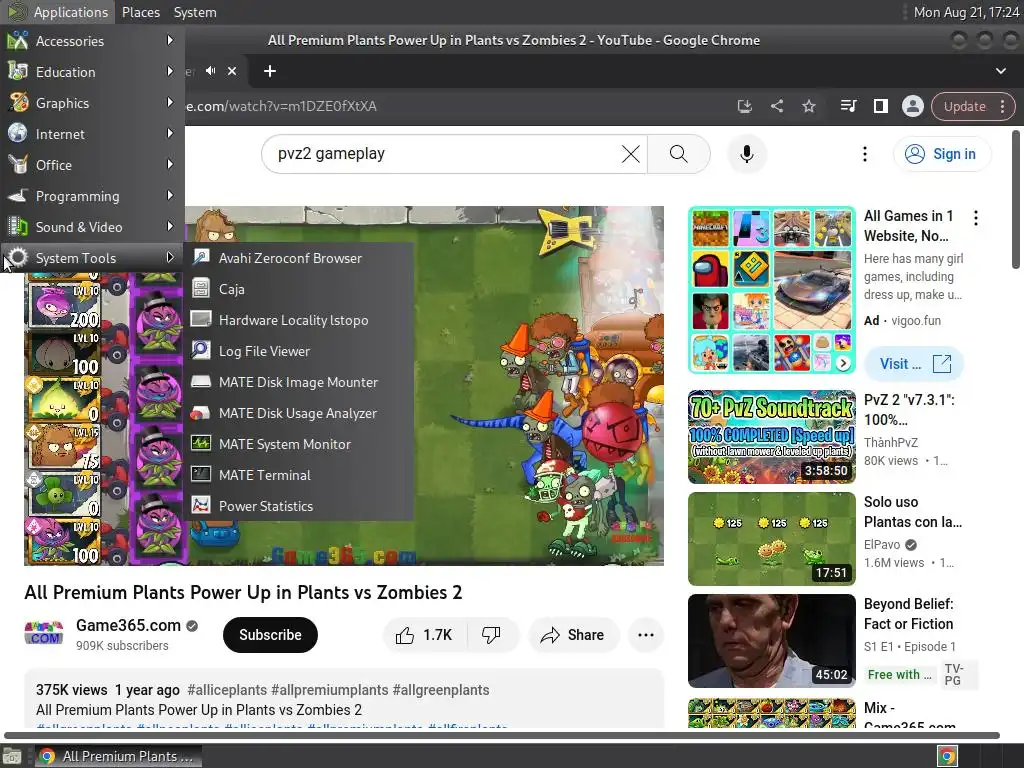
Task: Open the Places menu
Action: (140, 12)
